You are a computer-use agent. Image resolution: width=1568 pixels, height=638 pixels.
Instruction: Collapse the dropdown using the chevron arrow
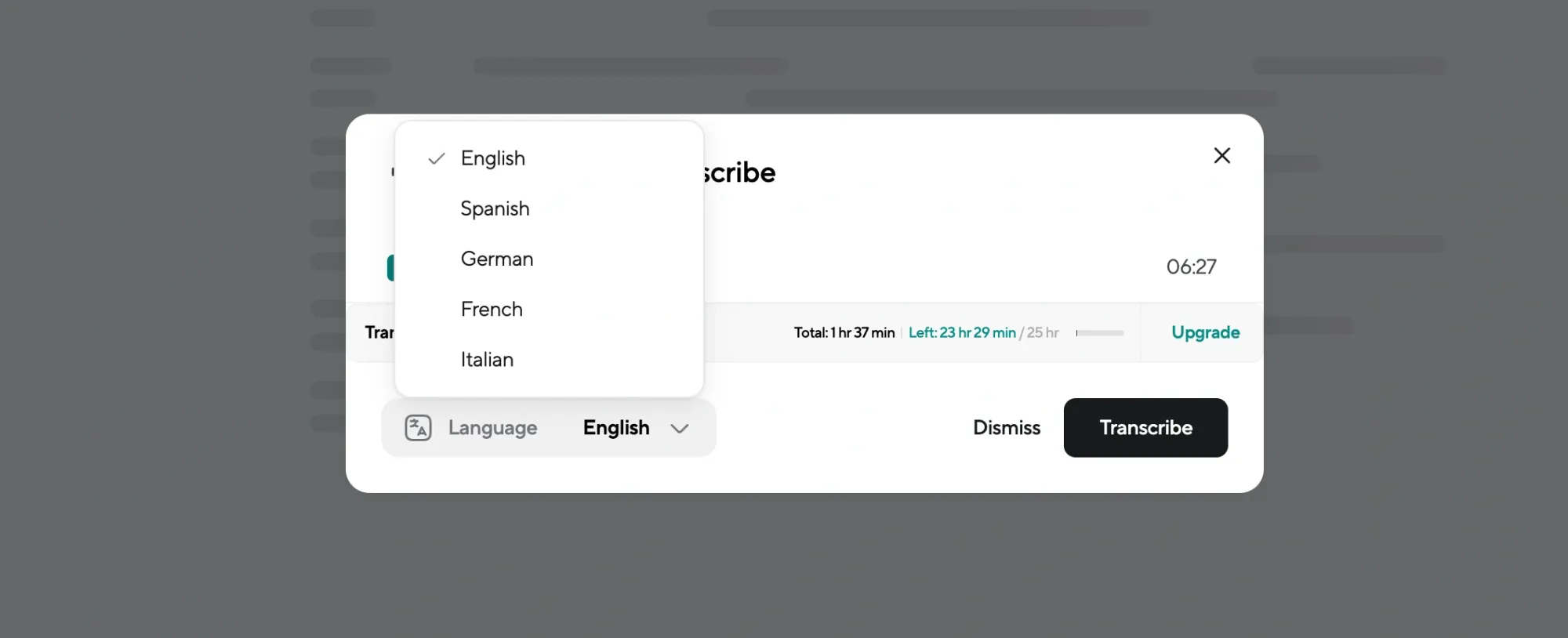click(x=679, y=428)
